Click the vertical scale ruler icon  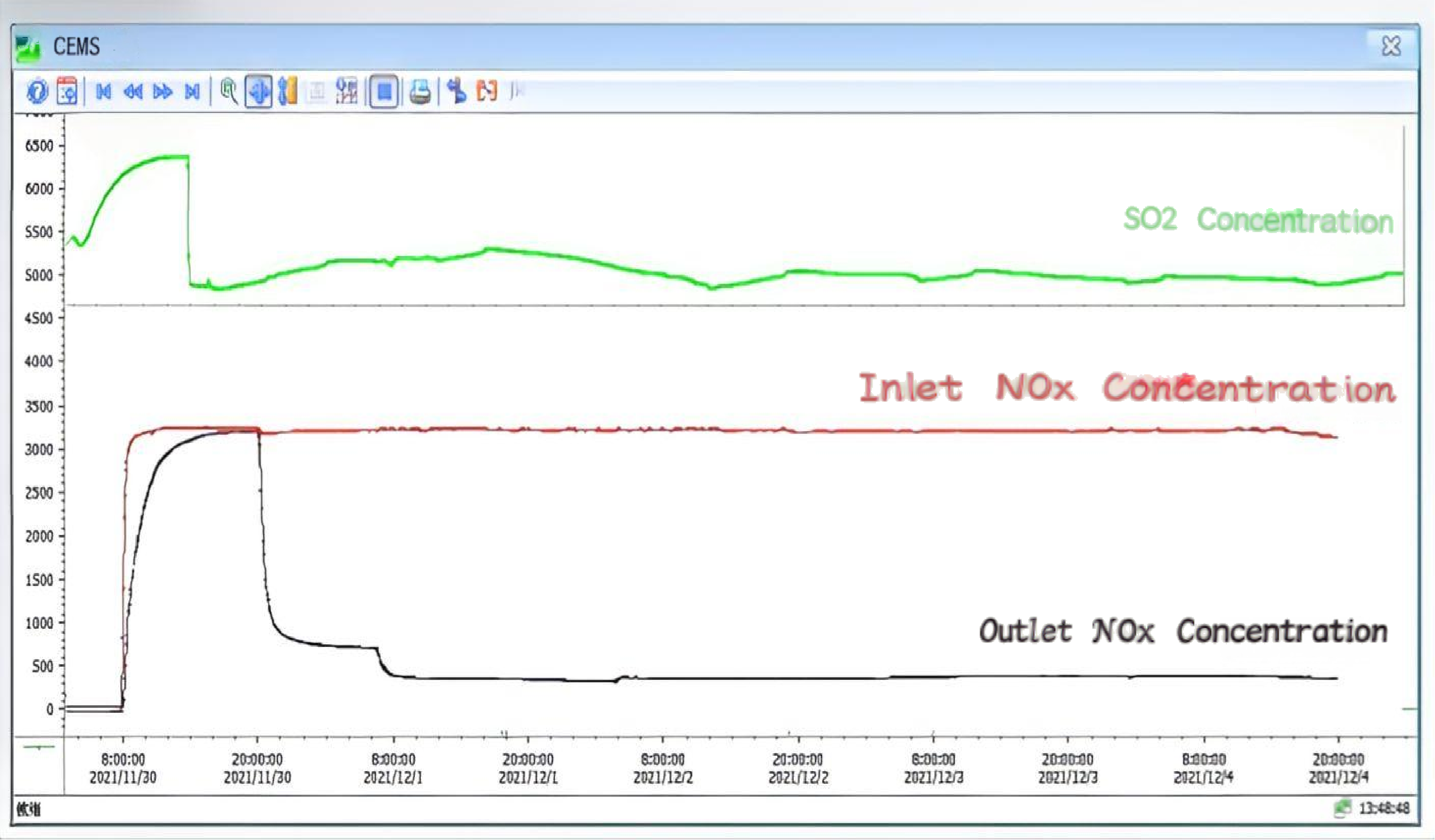287,91
